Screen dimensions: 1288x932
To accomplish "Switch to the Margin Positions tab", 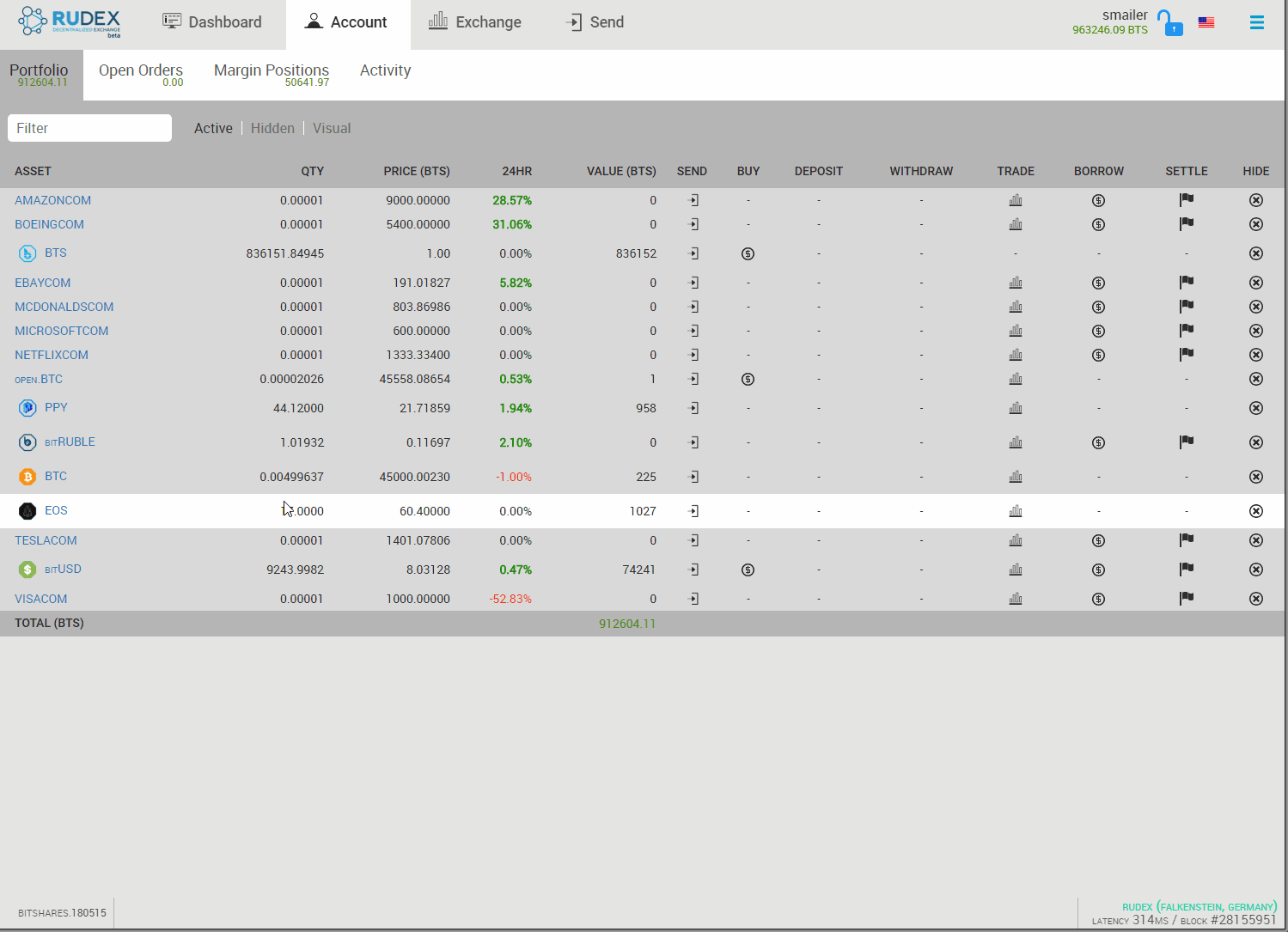I will [x=272, y=75].
